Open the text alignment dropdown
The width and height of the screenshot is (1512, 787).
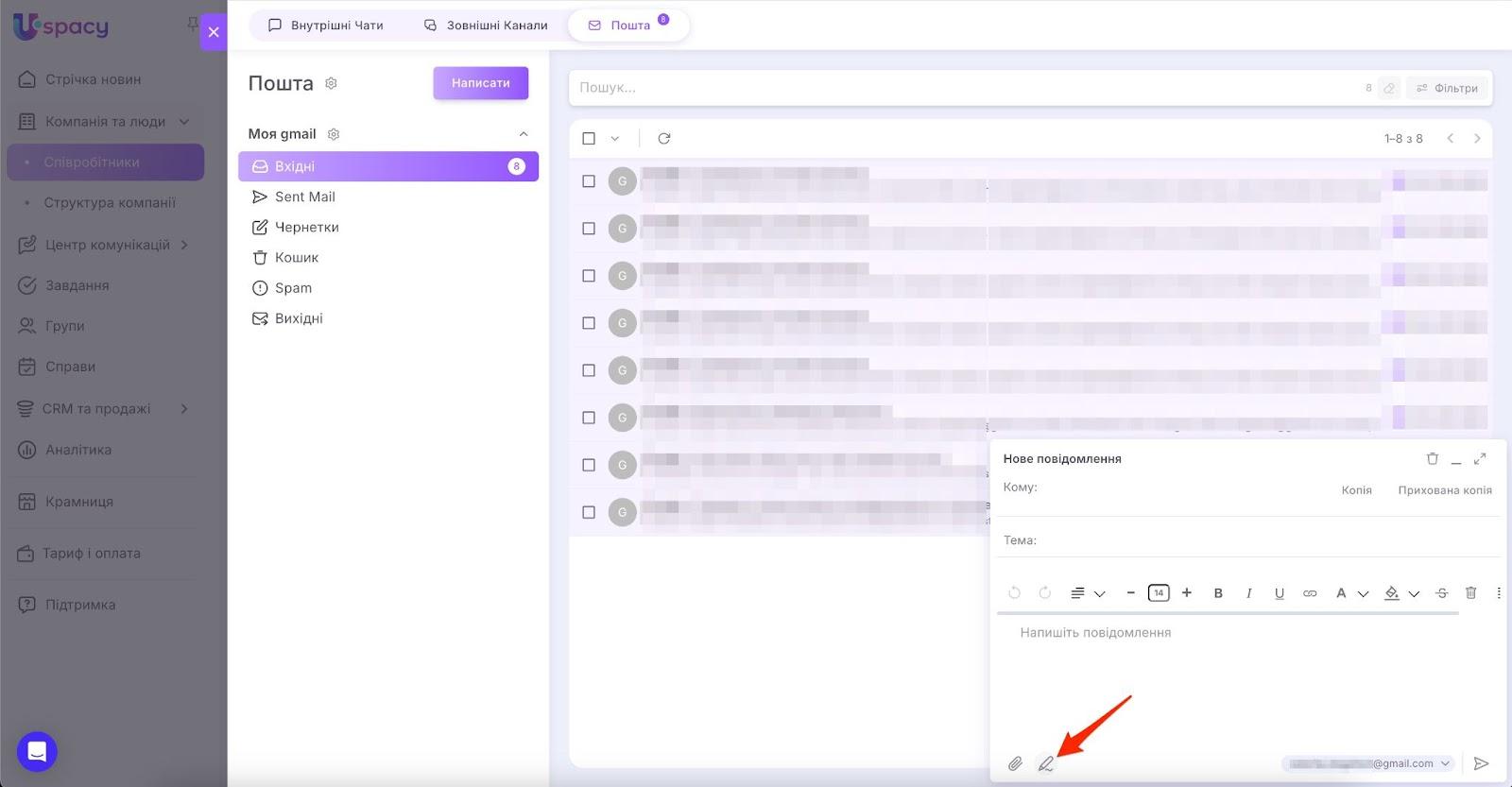click(1088, 593)
